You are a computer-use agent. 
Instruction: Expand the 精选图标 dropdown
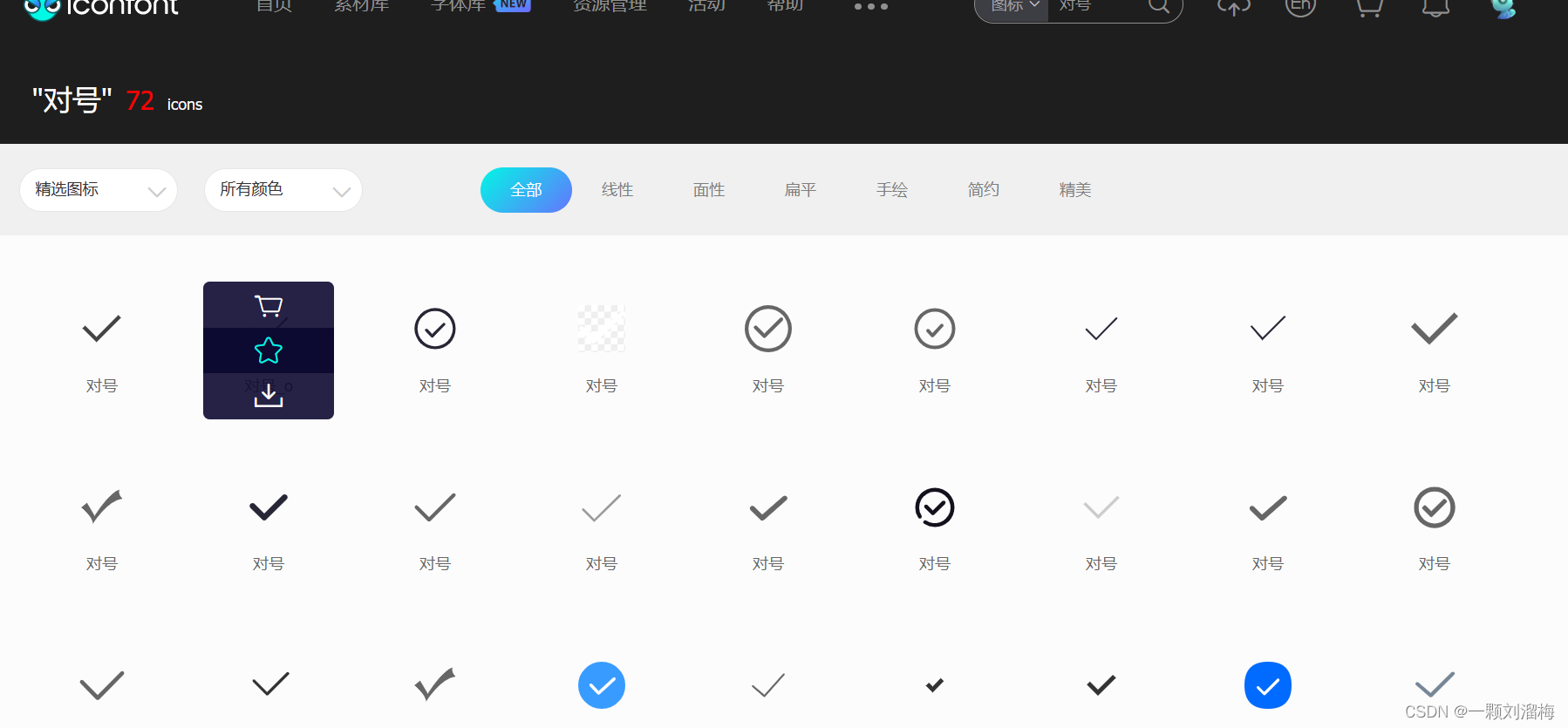pyautogui.click(x=99, y=190)
